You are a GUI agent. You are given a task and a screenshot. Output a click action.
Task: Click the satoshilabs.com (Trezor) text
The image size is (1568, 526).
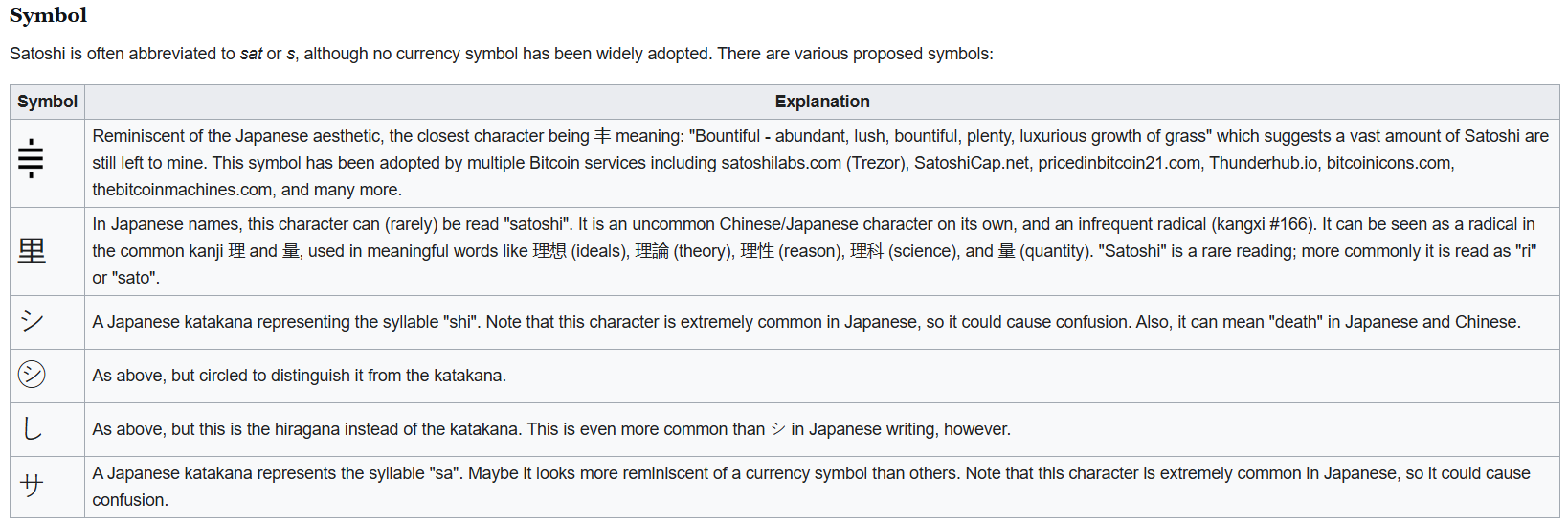click(x=813, y=163)
